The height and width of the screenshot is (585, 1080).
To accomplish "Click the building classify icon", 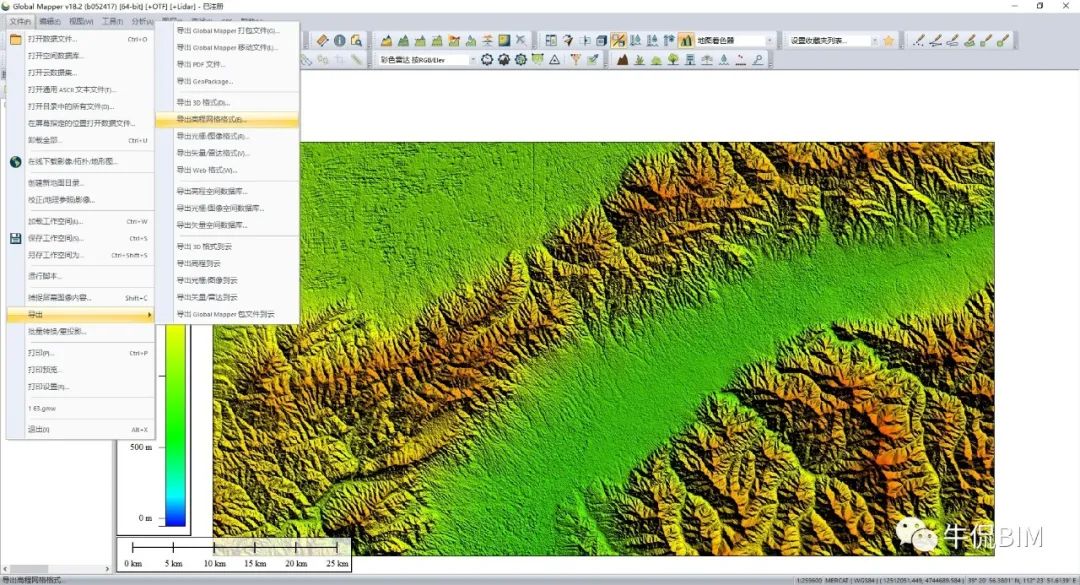I will [690, 60].
